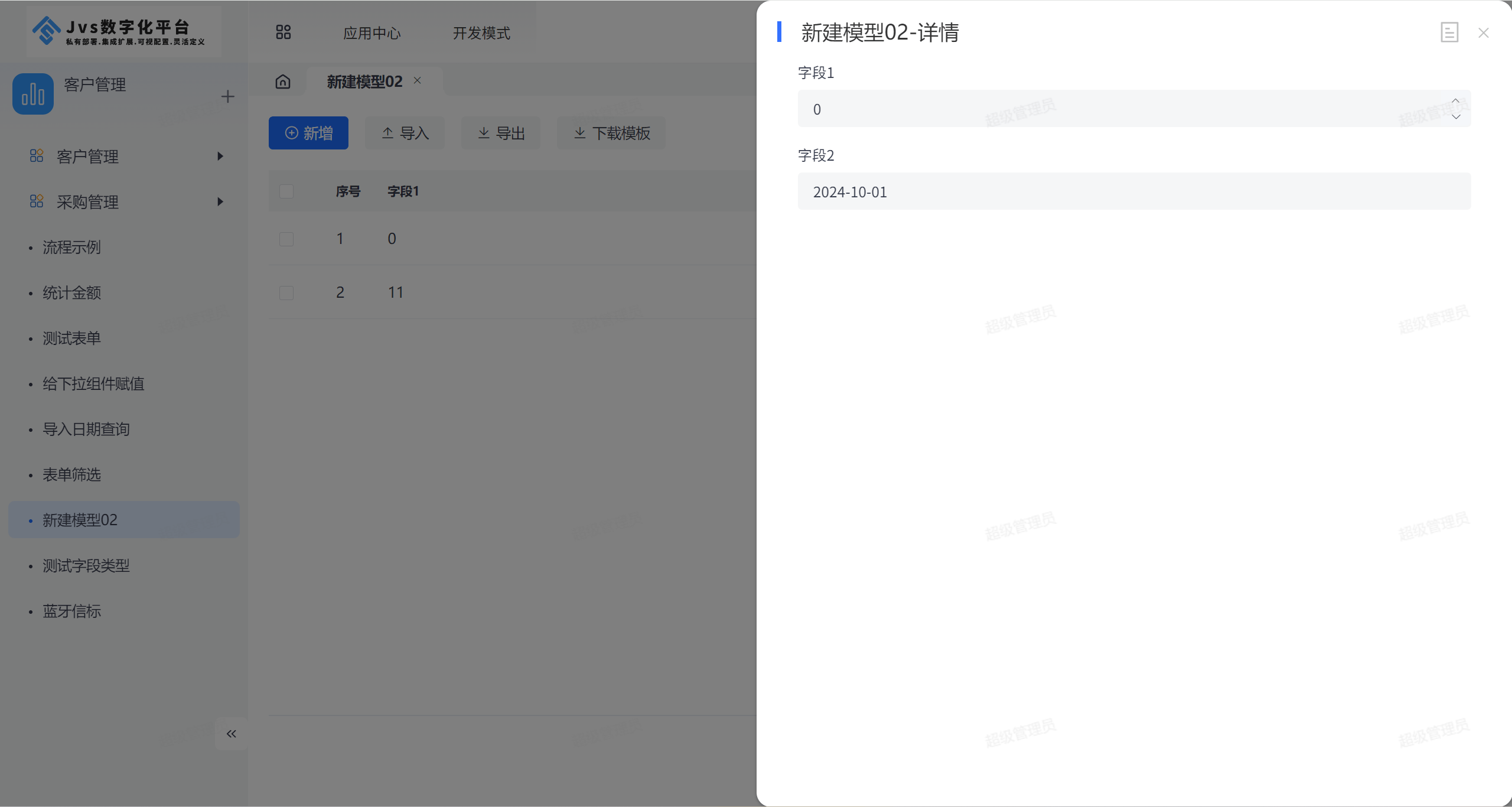This screenshot has height=807, width=1512.
Task: Switch to 开发模式
Action: [x=481, y=33]
